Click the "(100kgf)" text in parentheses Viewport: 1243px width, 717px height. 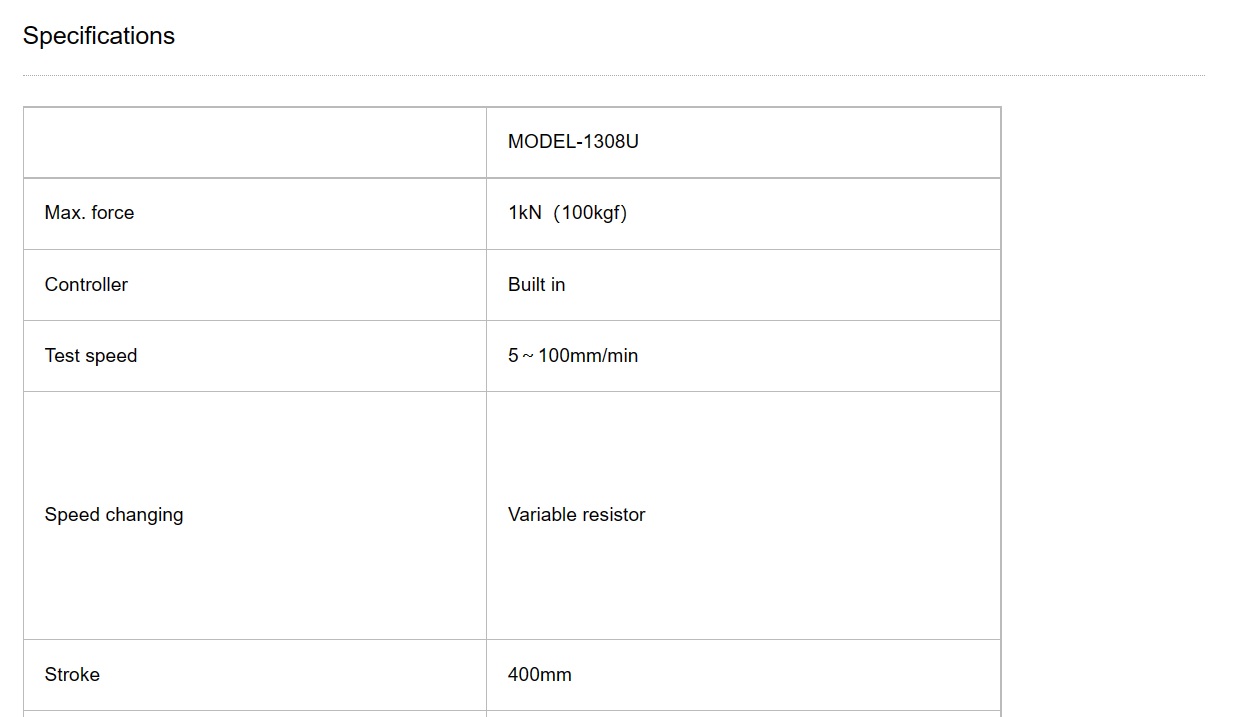point(590,213)
